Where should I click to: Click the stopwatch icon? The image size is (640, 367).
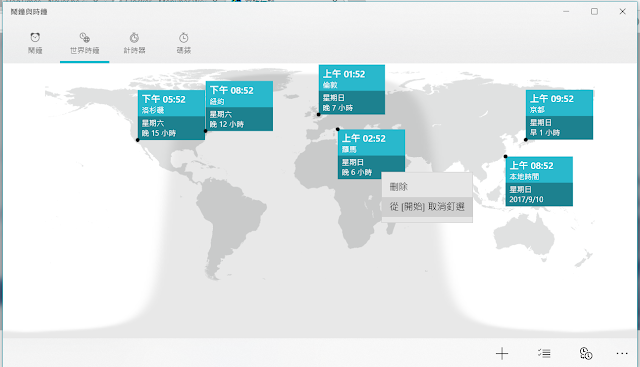pyautogui.click(x=184, y=38)
